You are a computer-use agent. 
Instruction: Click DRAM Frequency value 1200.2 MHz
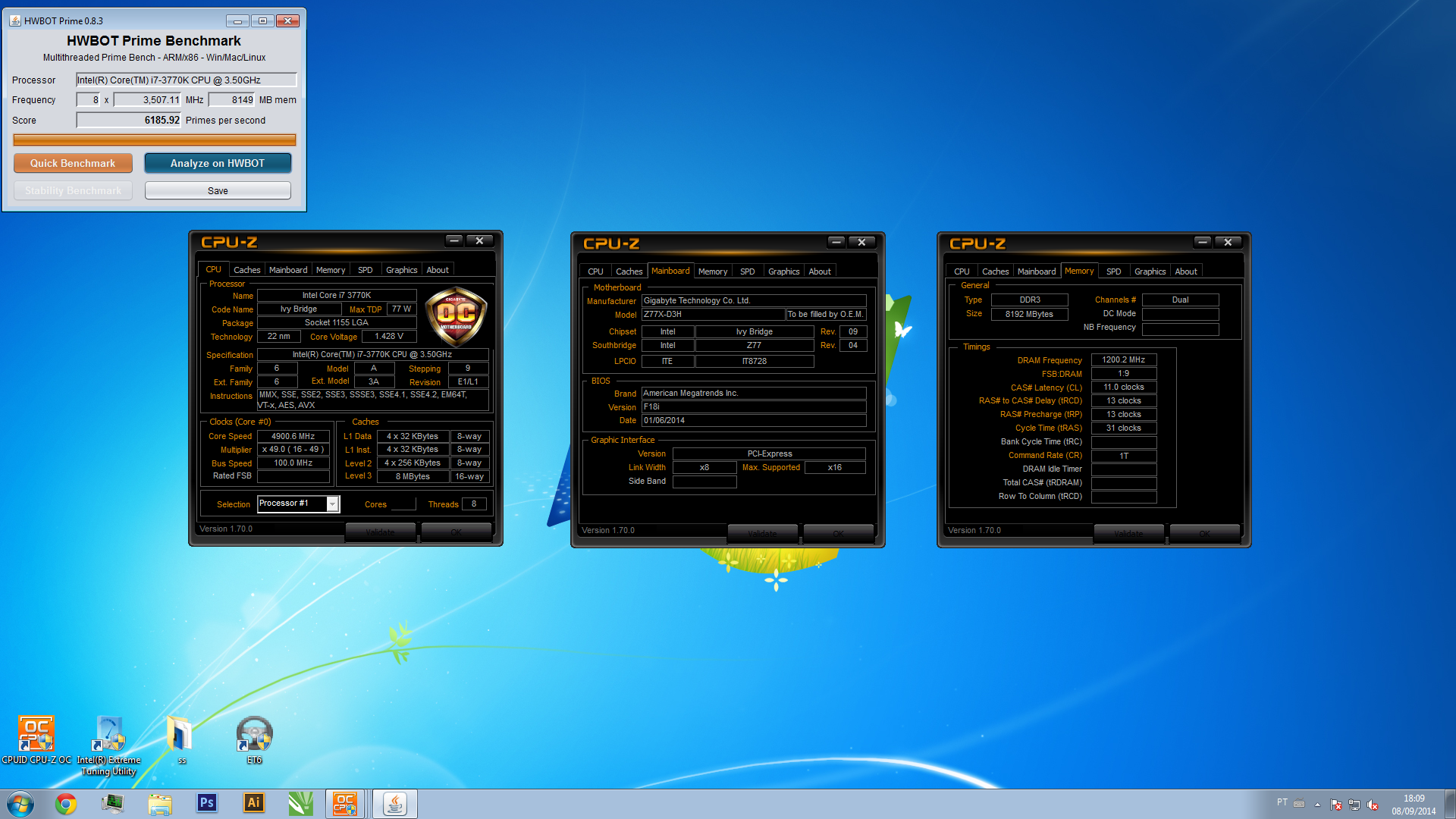pos(1123,359)
